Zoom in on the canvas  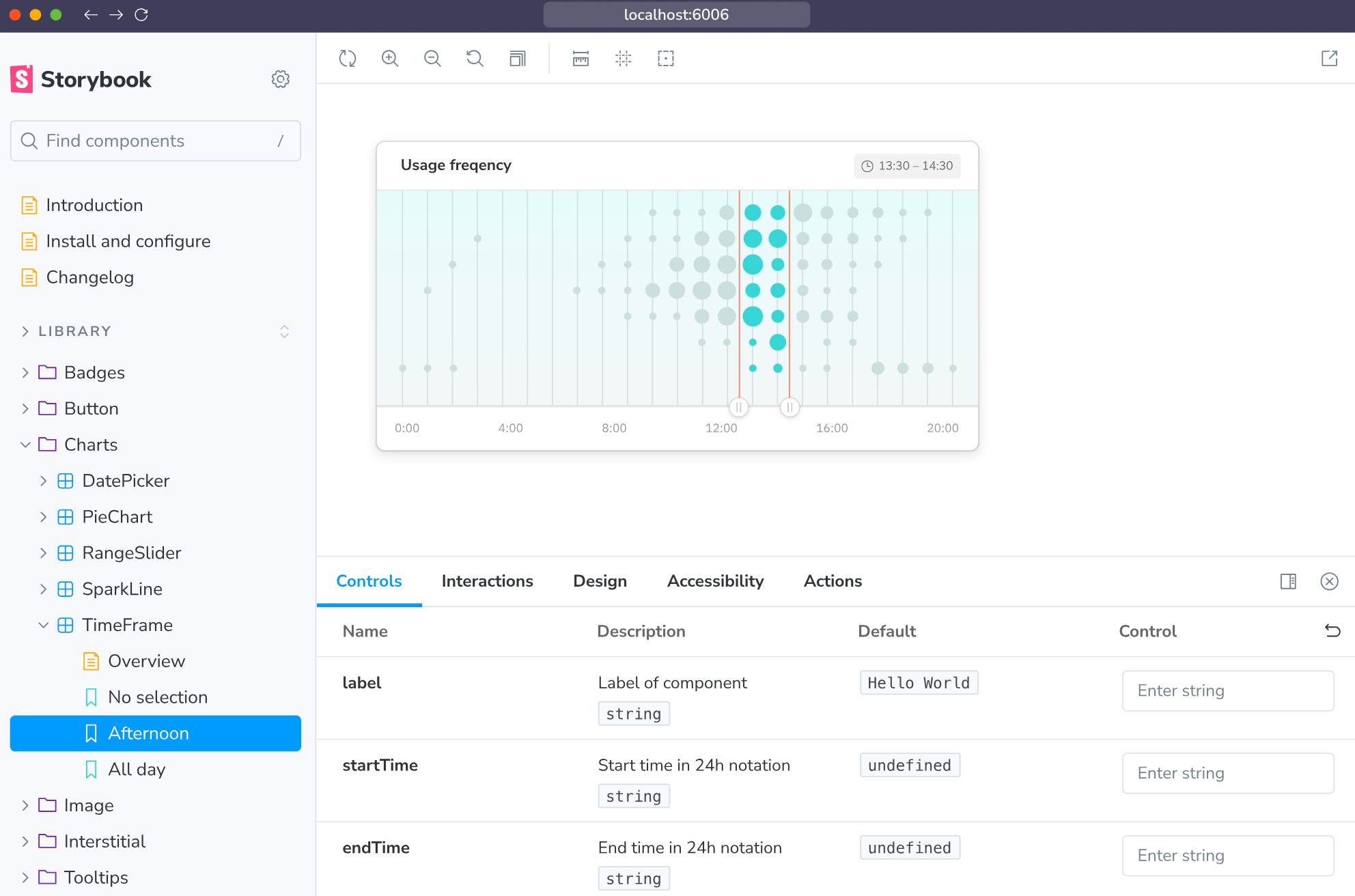(390, 59)
